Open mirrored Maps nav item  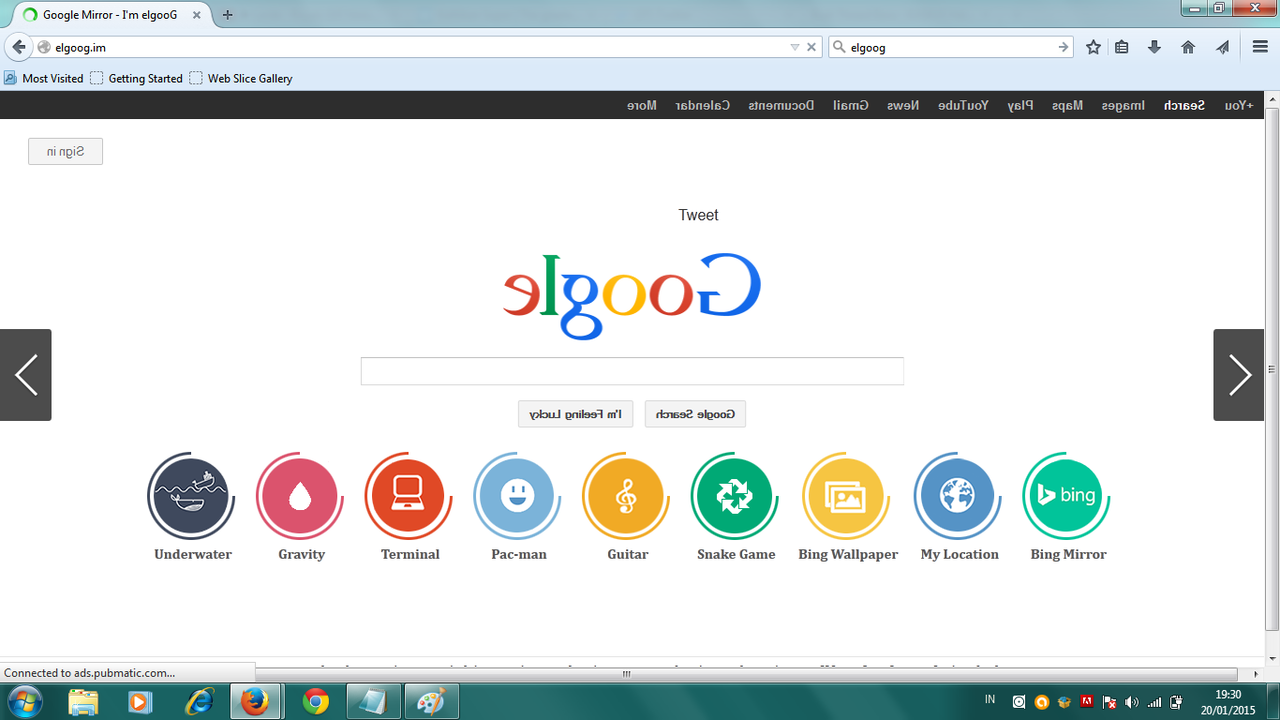tap(1067, 105)
